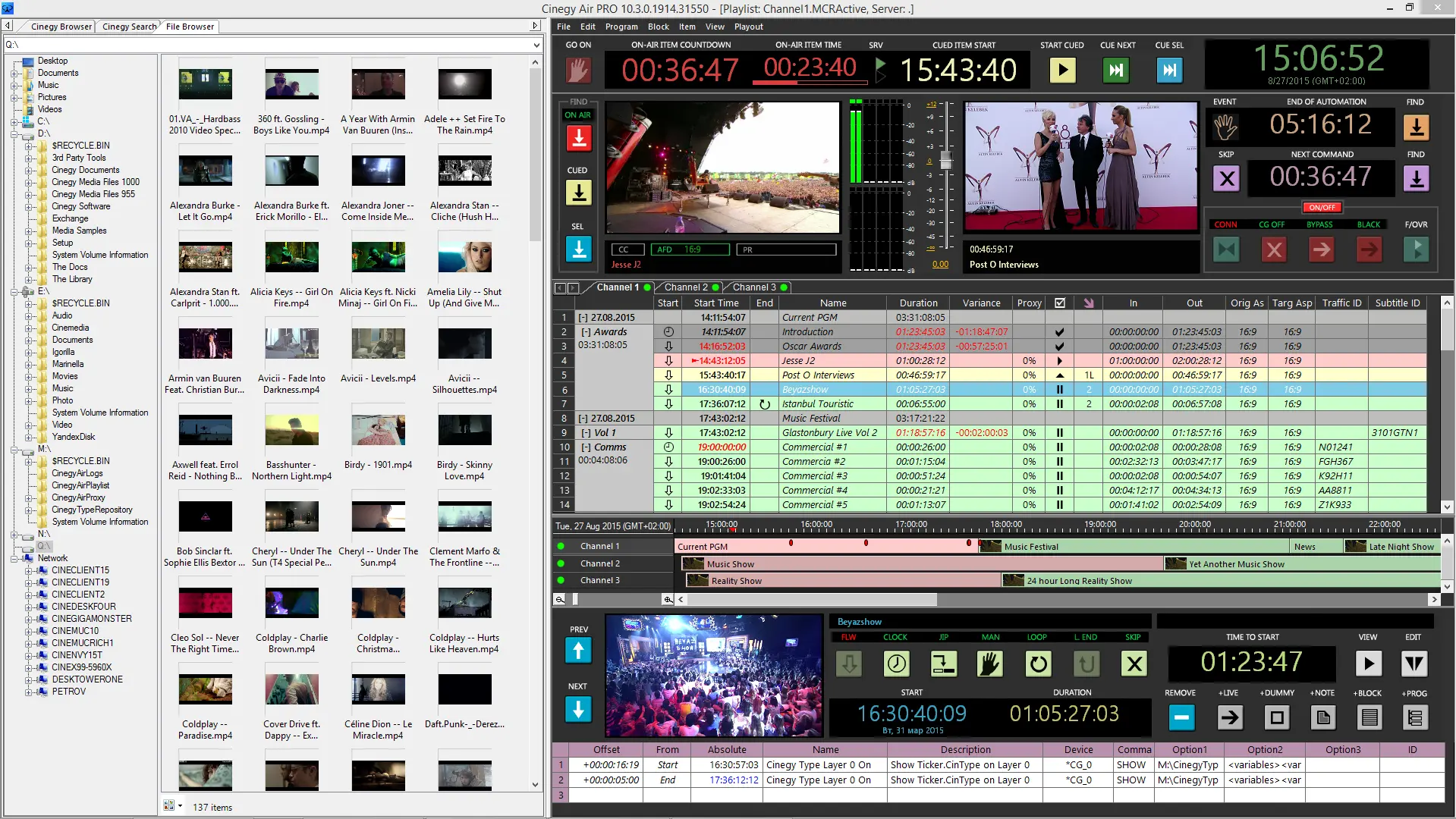Switch to the Channel 3 tab
Image resolution: width=1456 pixels, height=819 pixels.
[753, 287]
